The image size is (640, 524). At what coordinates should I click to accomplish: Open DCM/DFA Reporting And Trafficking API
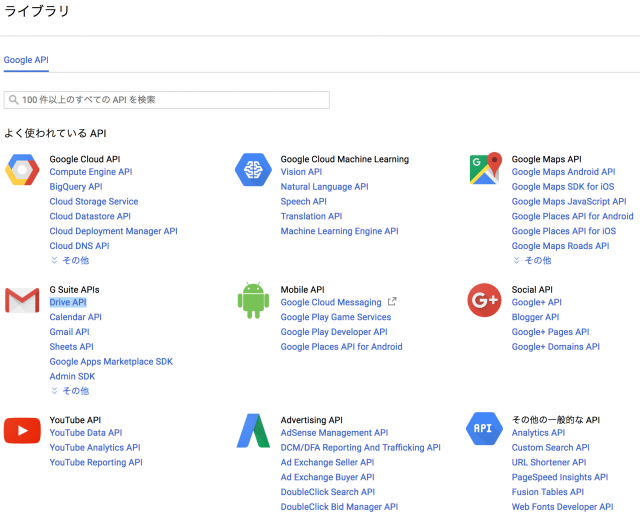point(361,448)
